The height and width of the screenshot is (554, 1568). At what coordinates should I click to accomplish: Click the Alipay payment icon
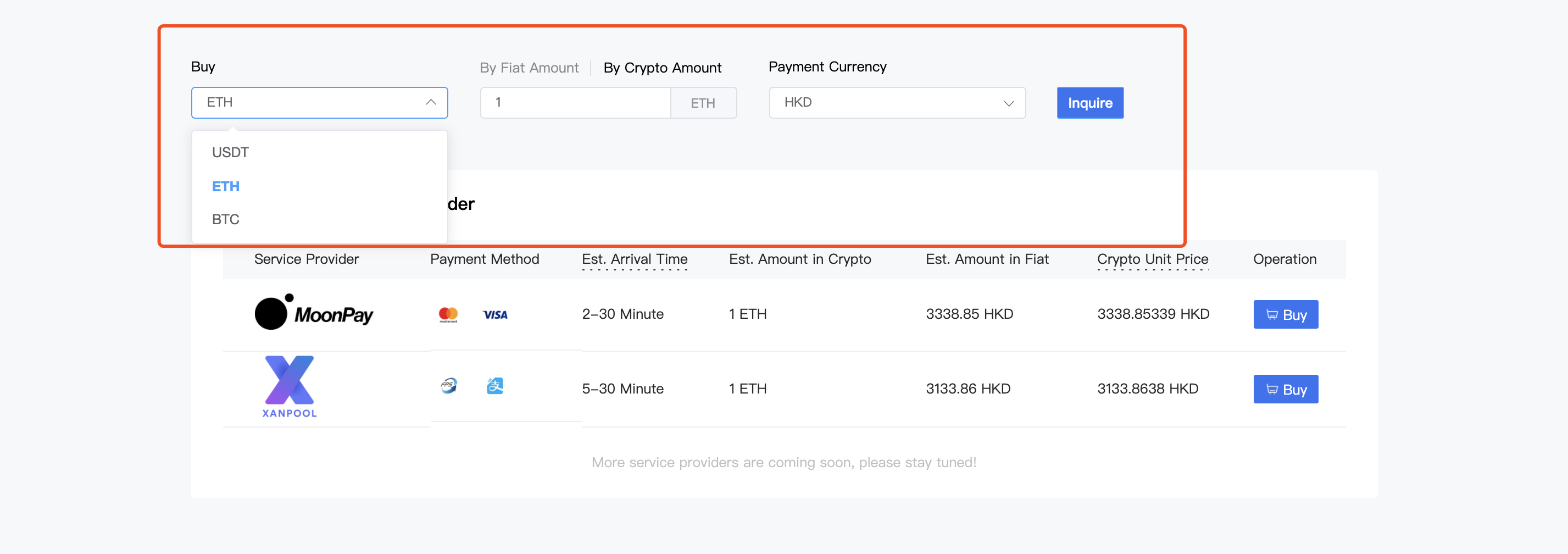point(495,386)
